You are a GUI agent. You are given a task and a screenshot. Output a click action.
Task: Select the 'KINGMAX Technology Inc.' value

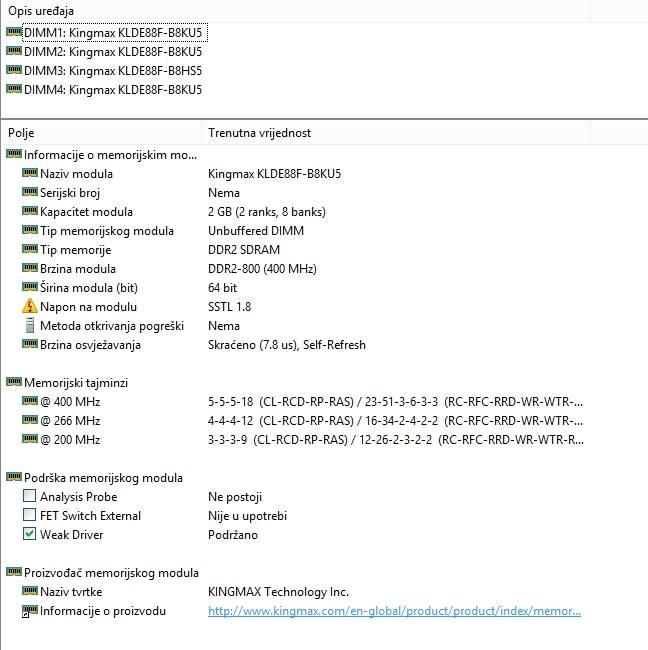pos(278,592)
